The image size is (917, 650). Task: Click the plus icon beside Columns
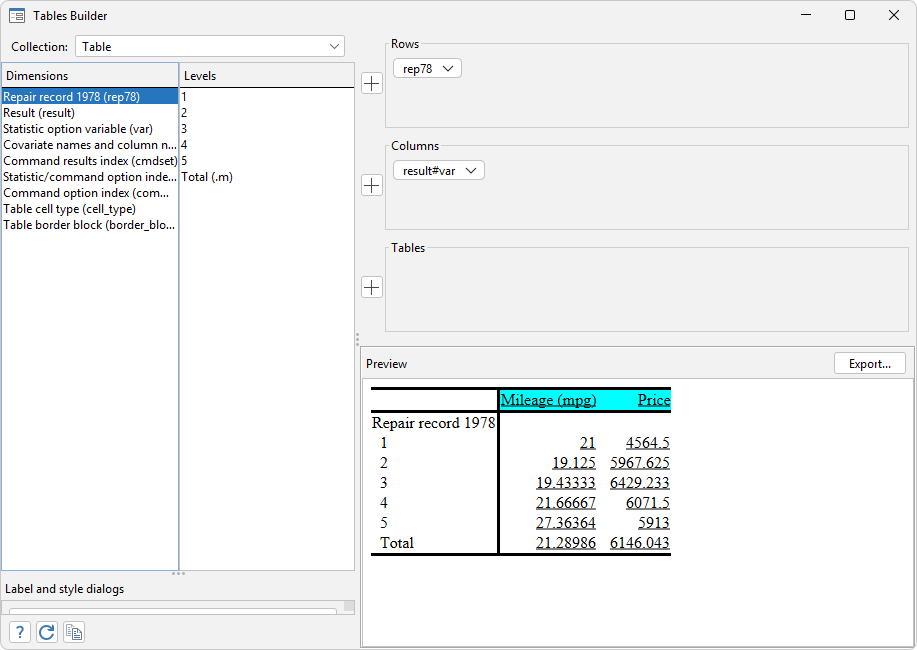tap(371, 185)
